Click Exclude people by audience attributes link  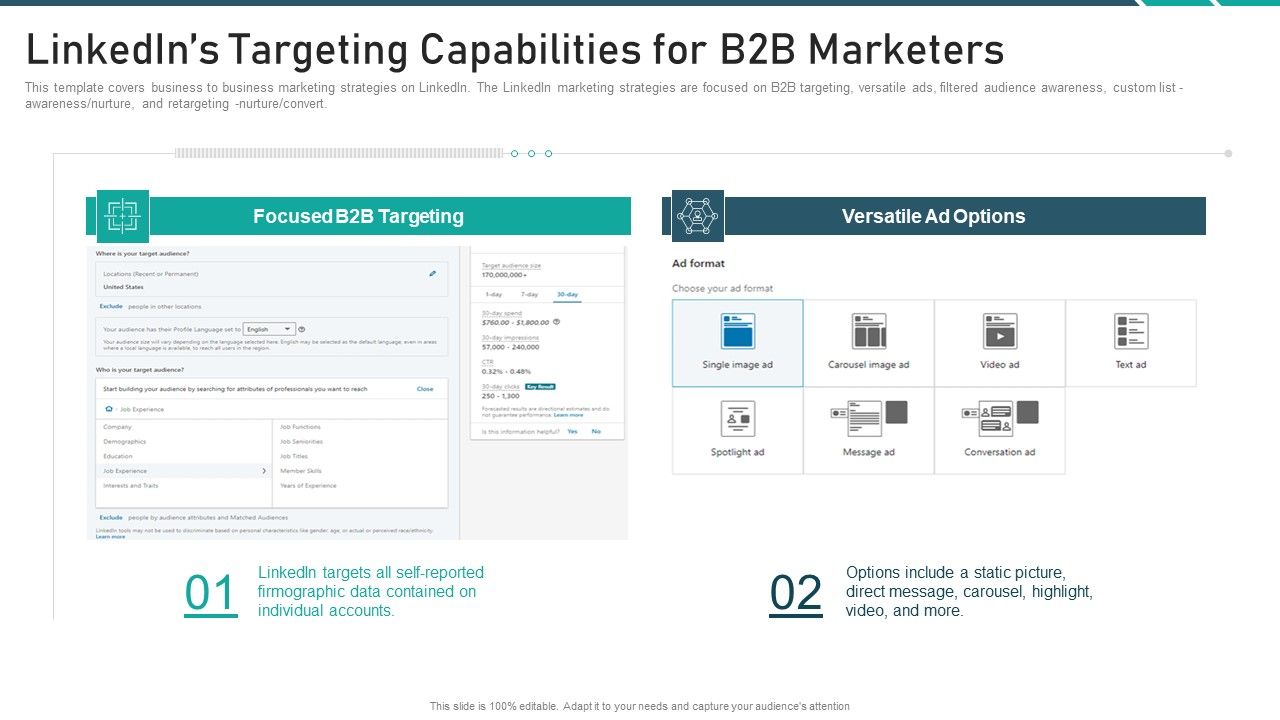pyautogui.click(x=111, y=518)
